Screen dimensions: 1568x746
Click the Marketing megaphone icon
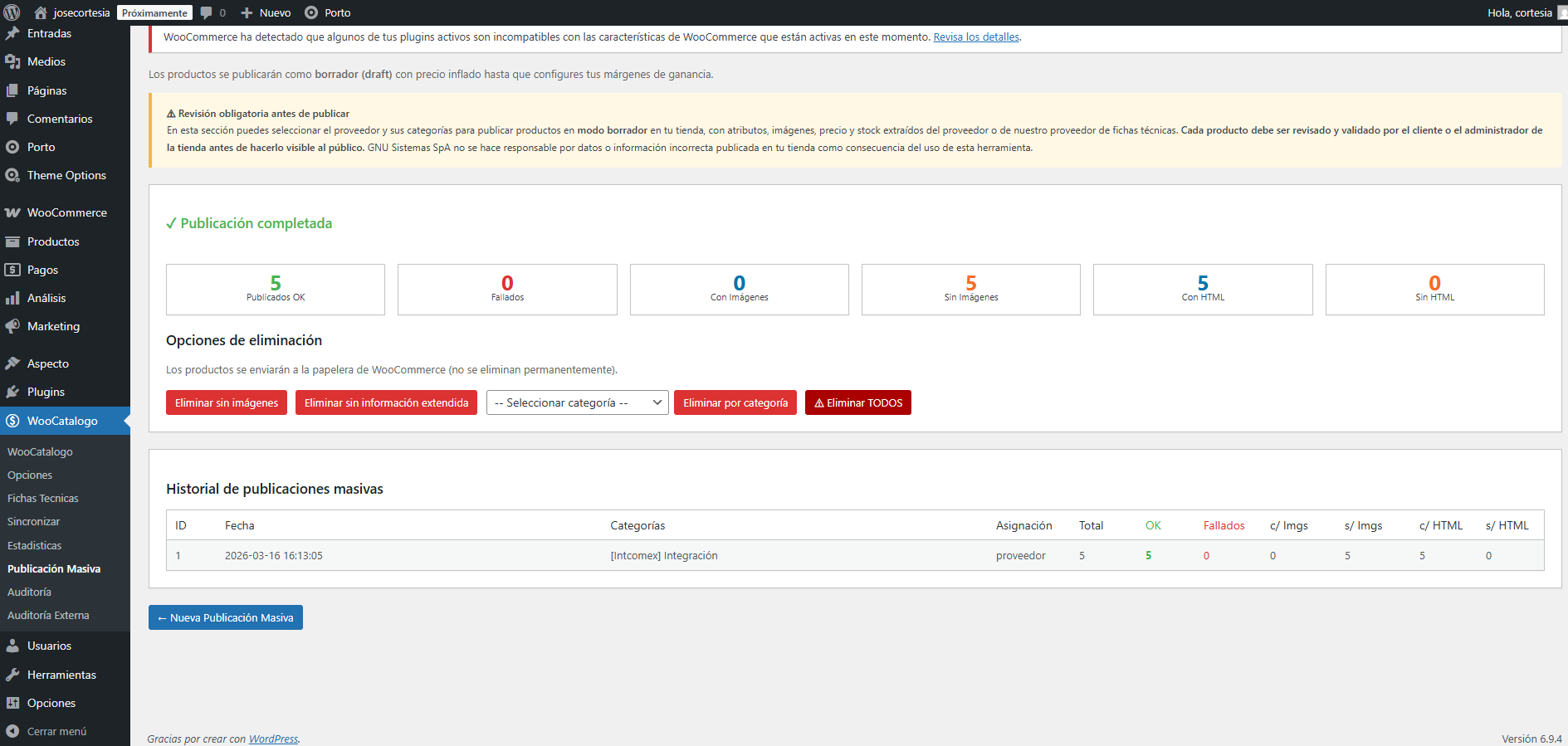(12, 326)
